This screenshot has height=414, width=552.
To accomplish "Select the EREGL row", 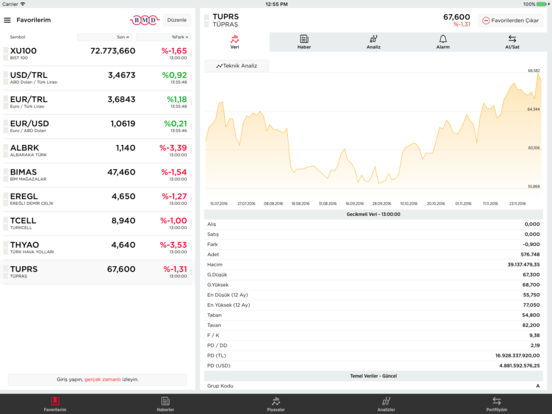I will (x=98, y=199).
